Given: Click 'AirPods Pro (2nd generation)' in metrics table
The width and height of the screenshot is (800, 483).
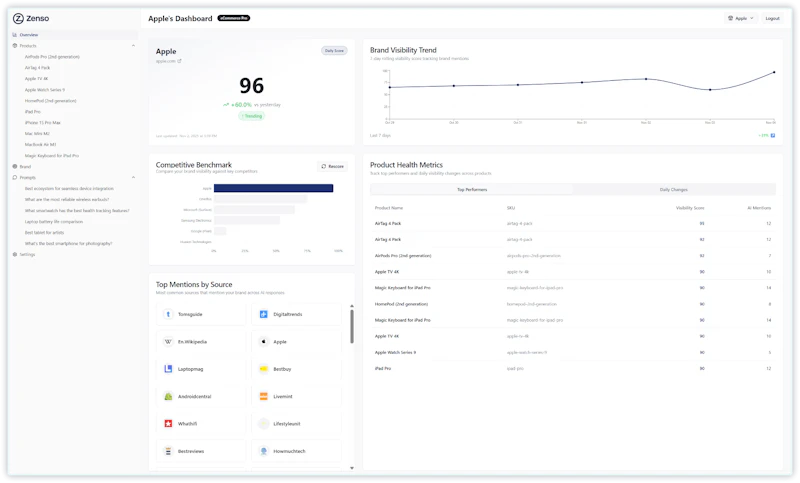Looking at the screenshot, I should [403, 256].
